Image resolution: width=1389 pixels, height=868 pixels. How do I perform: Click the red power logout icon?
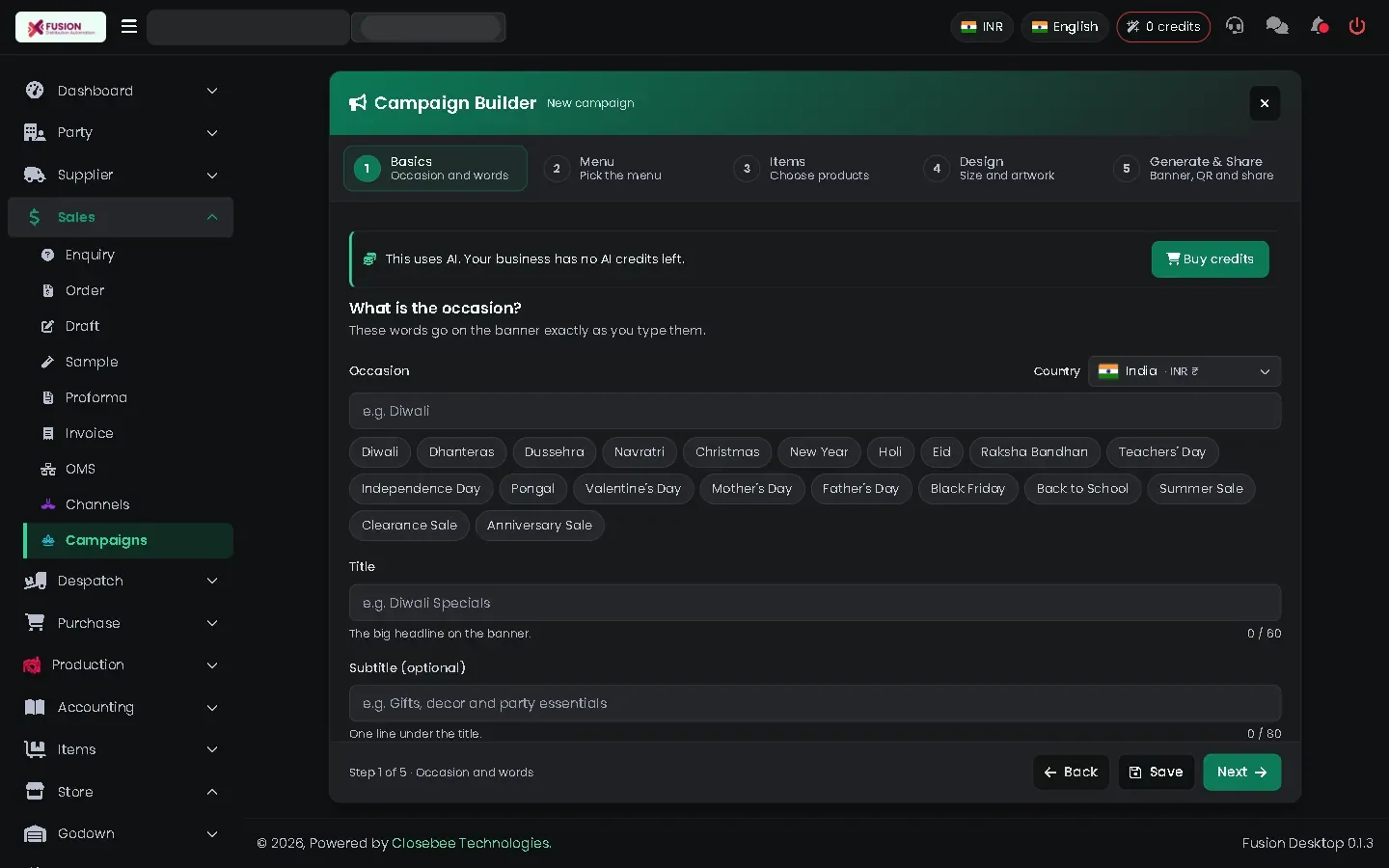click(1357, 26)
